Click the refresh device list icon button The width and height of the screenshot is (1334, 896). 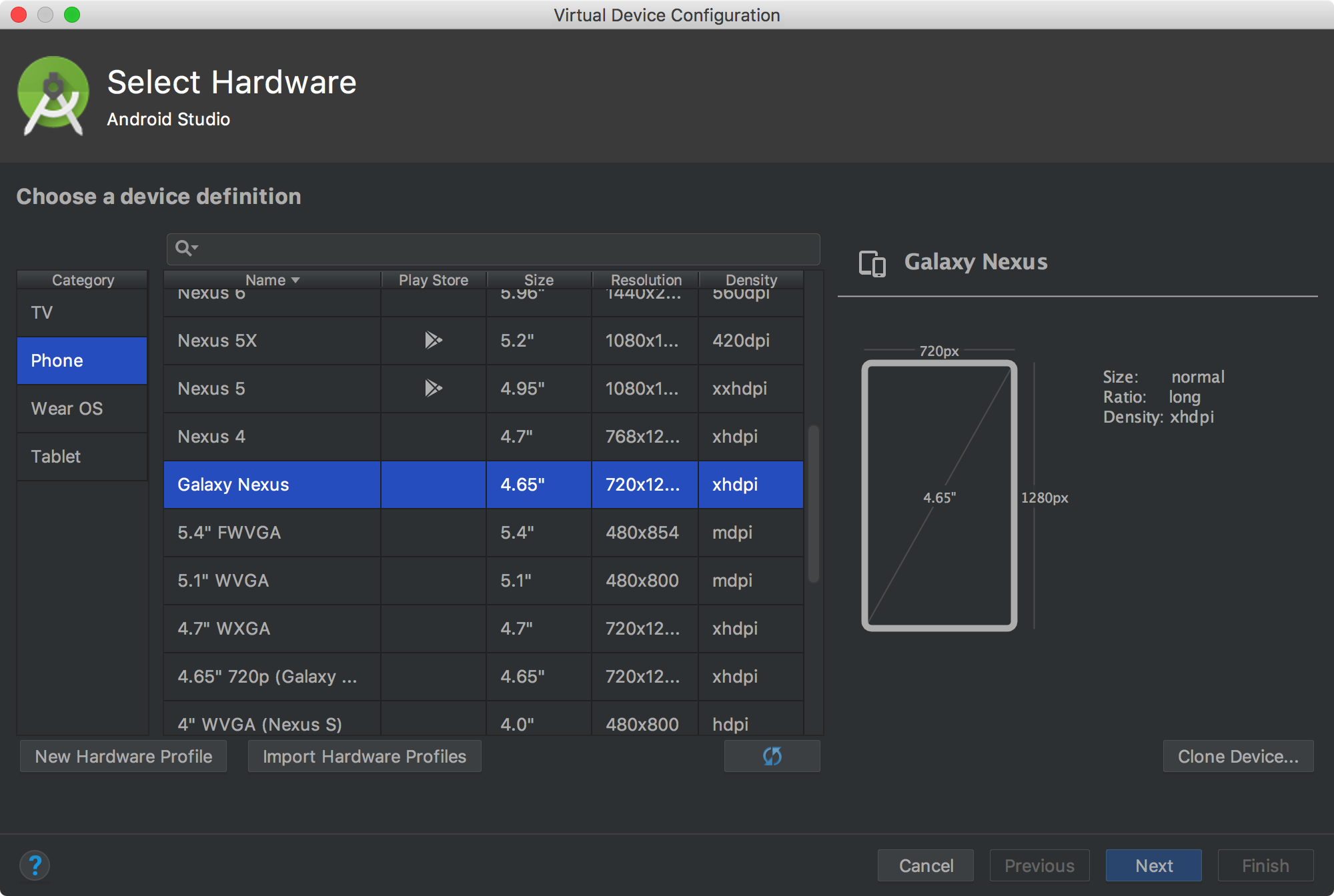point(772,756)
